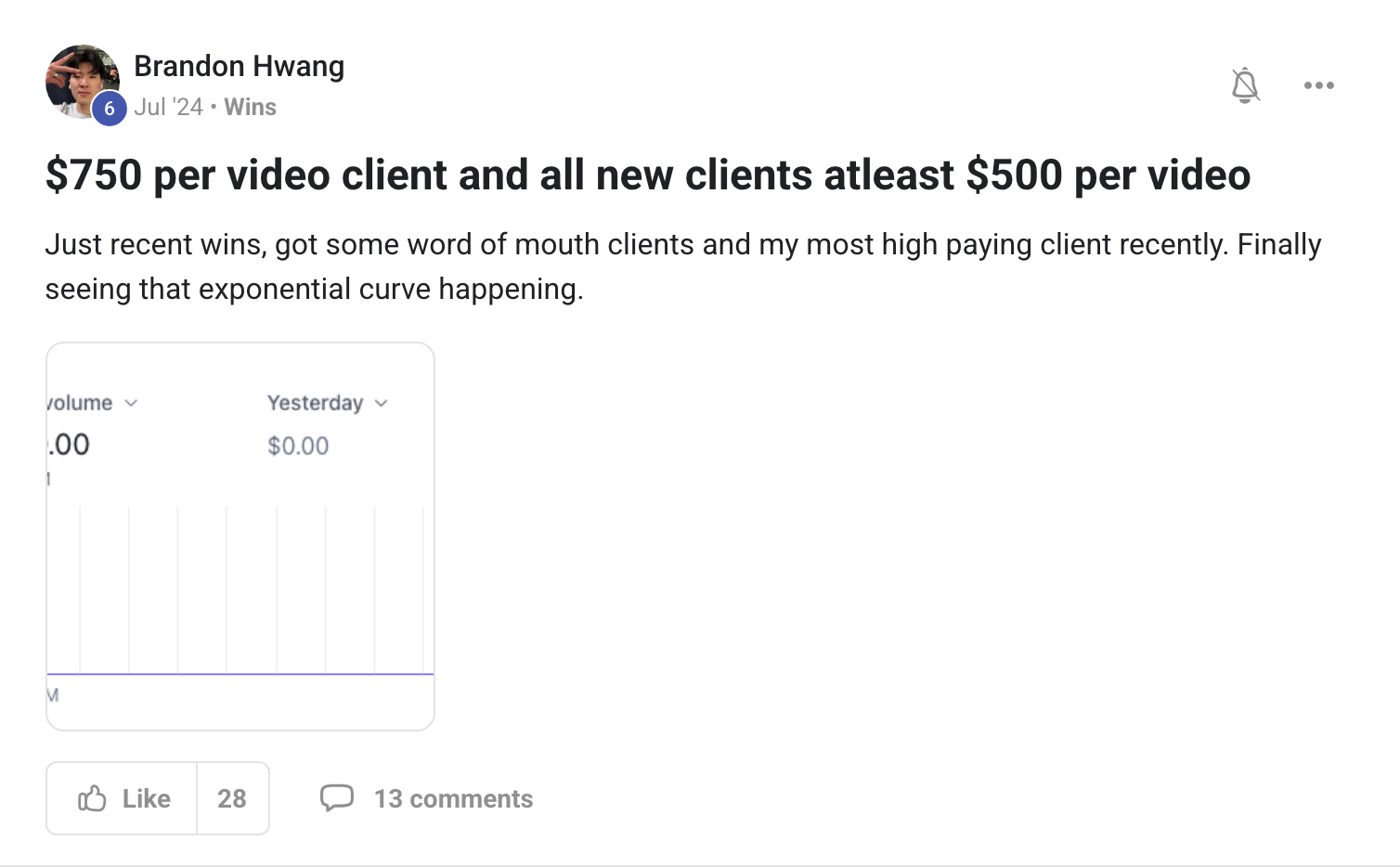Open Brandon Hwang author name link
This screenshot has width=1400, height=867.
(x=240, y=66)
